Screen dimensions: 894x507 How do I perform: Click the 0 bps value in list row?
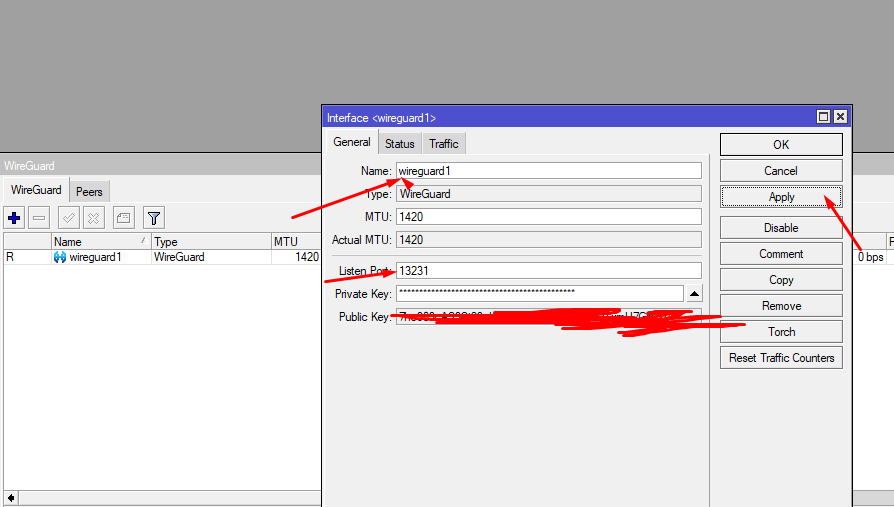pos(871,257)
